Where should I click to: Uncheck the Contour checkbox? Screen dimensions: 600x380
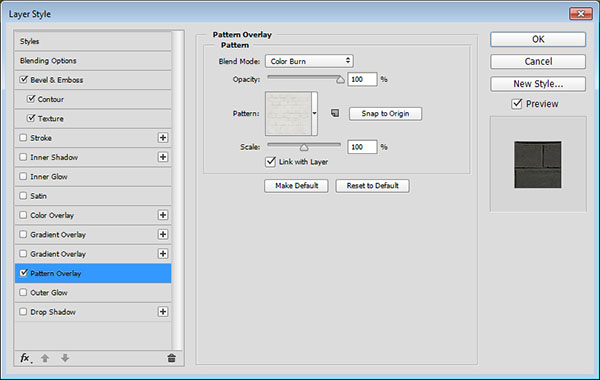31,99
